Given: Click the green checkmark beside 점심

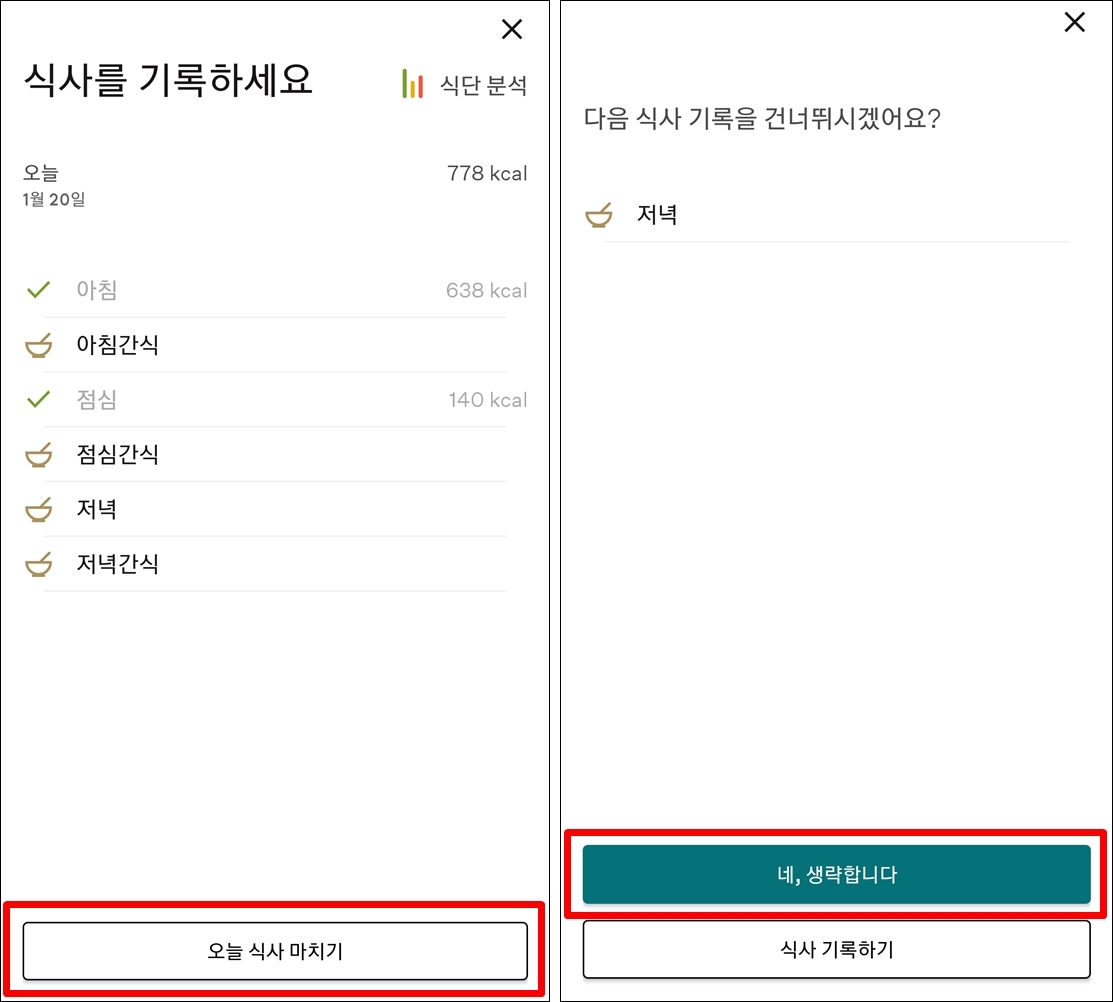Looking at the screenshot, I should (x=38, y=400).
